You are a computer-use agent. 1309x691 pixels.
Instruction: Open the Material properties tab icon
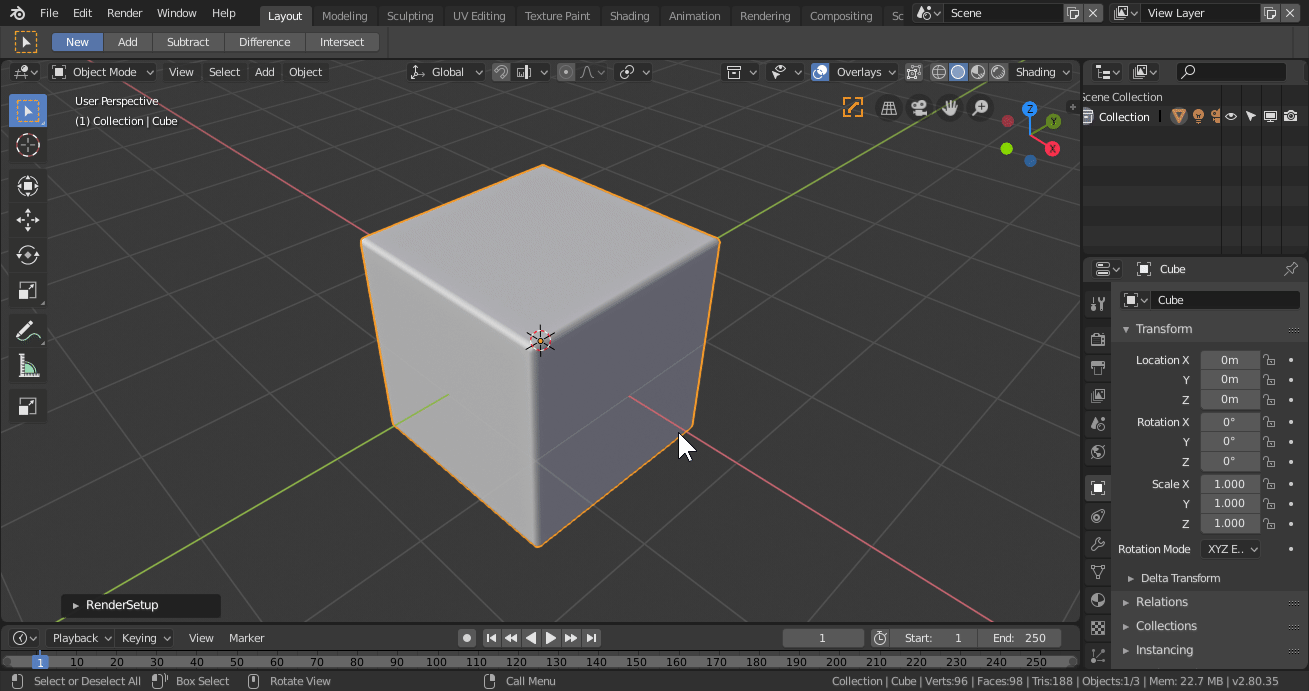1098,600
